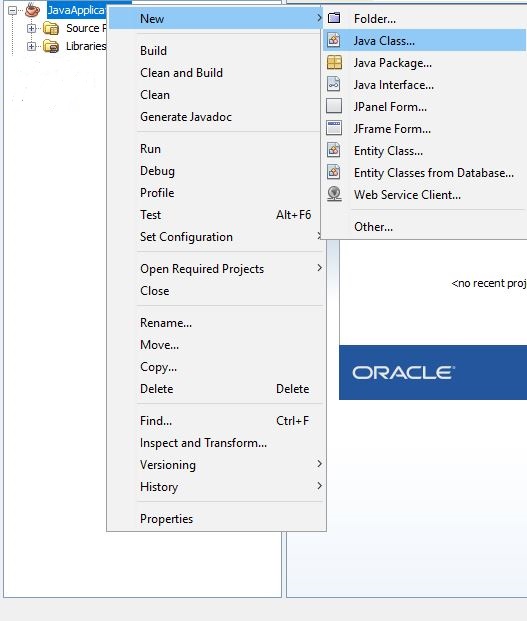Screen dimensions: 527x621
Task: Click the Libraries folder icon
Action: tap(51, 46)
